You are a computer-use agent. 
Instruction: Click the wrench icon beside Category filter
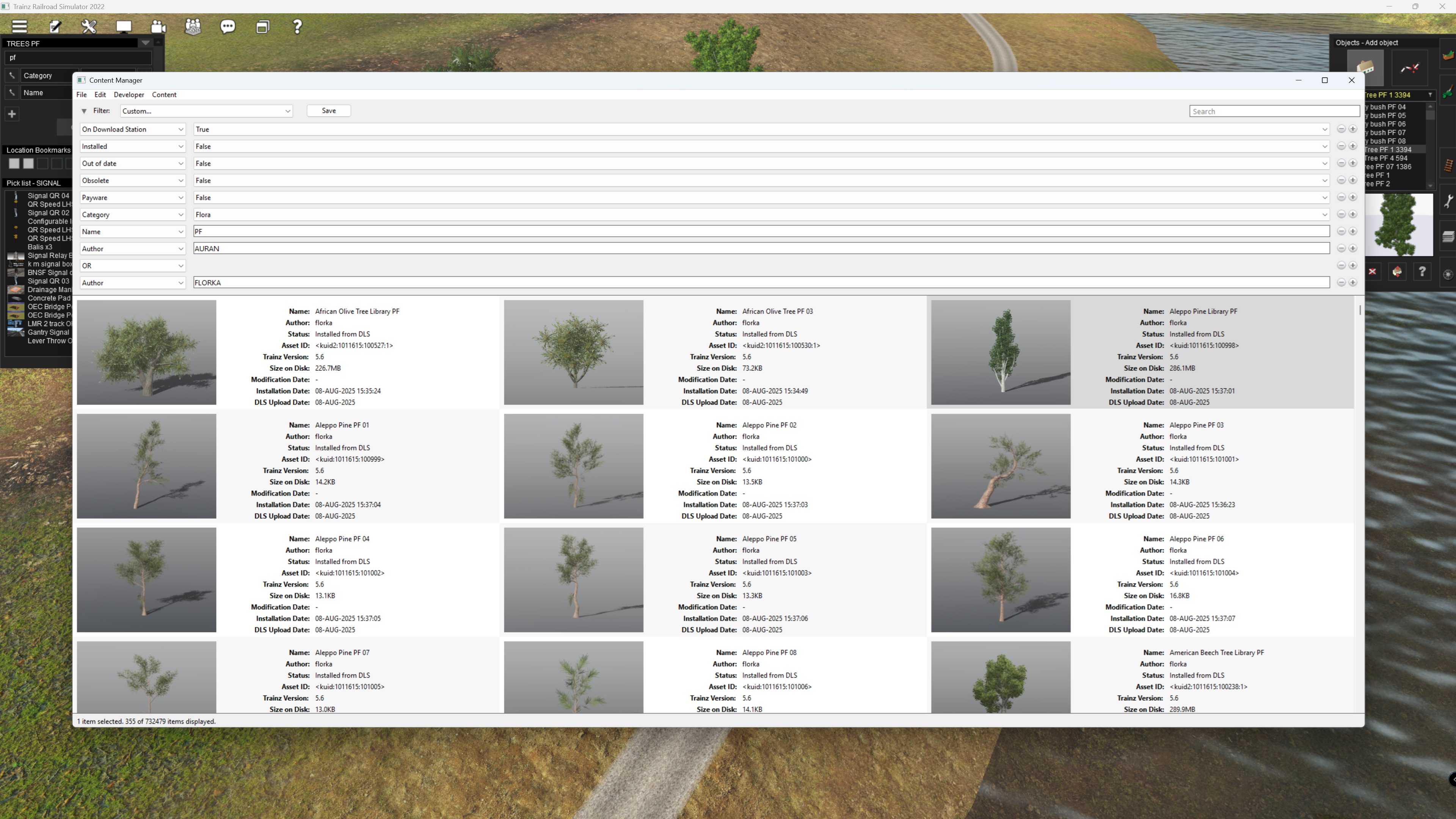pos(12,75)
